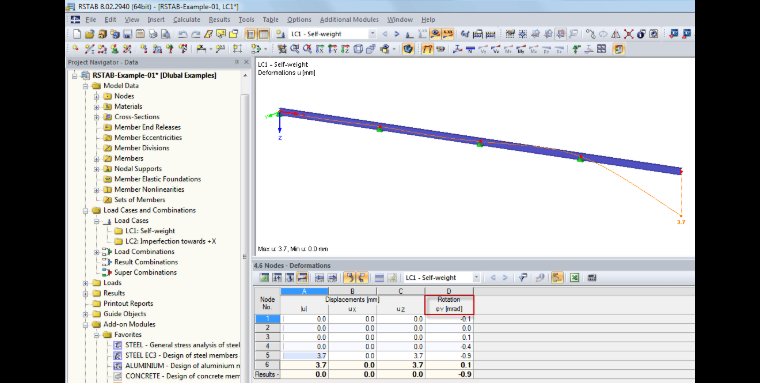Toggle the Show Results eye icon
760x383 pixels.
(x=435, y=34)
